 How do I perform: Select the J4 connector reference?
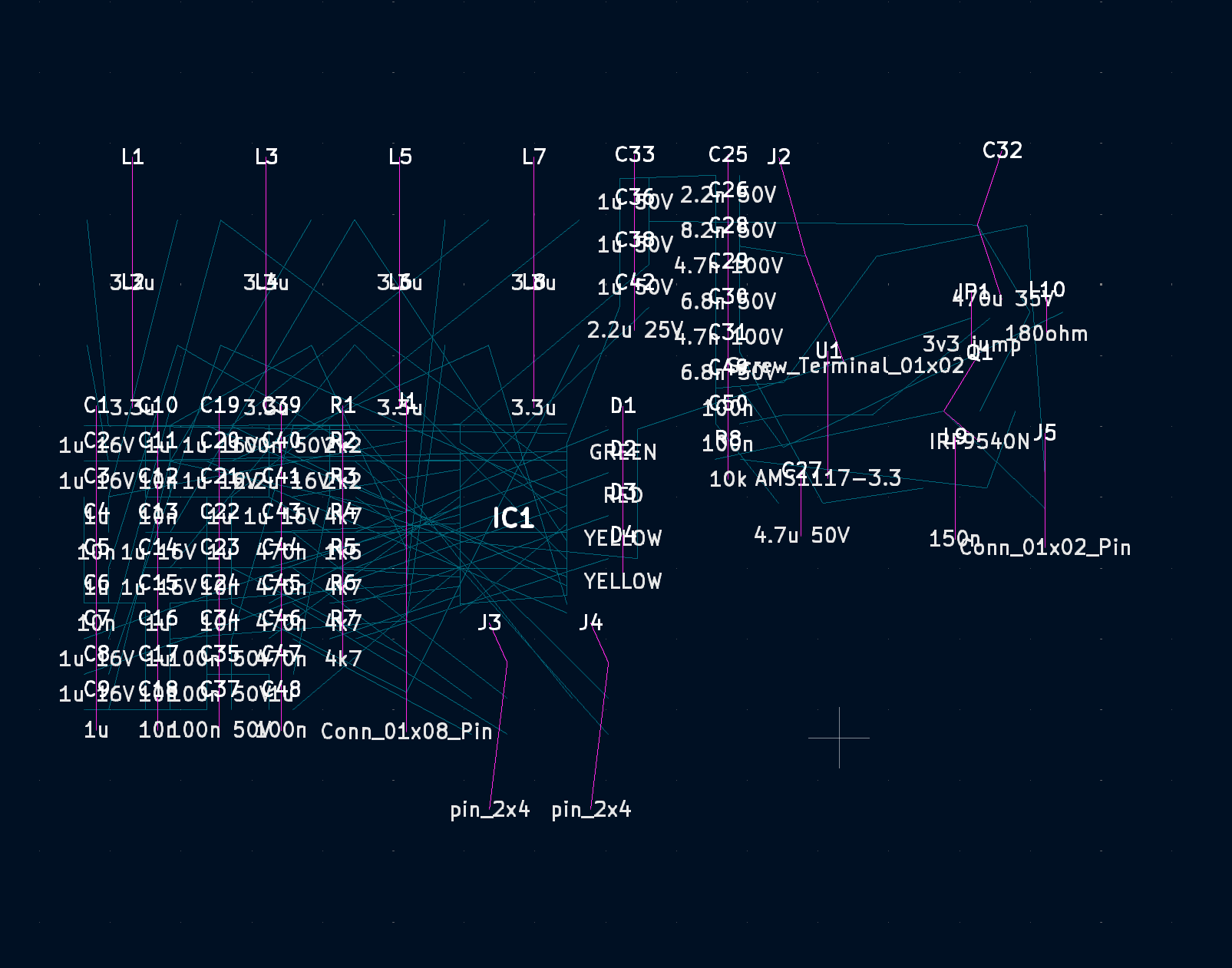(x=591, y=622)
